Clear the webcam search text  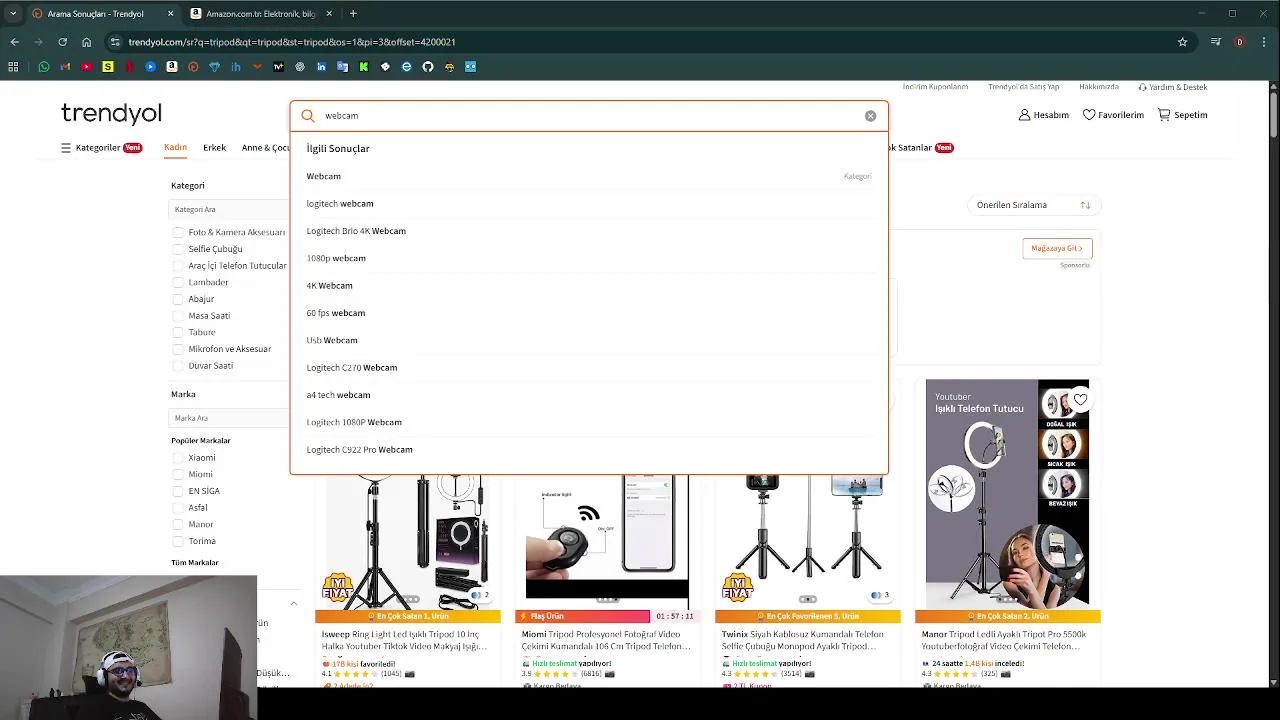click(870, 116)
